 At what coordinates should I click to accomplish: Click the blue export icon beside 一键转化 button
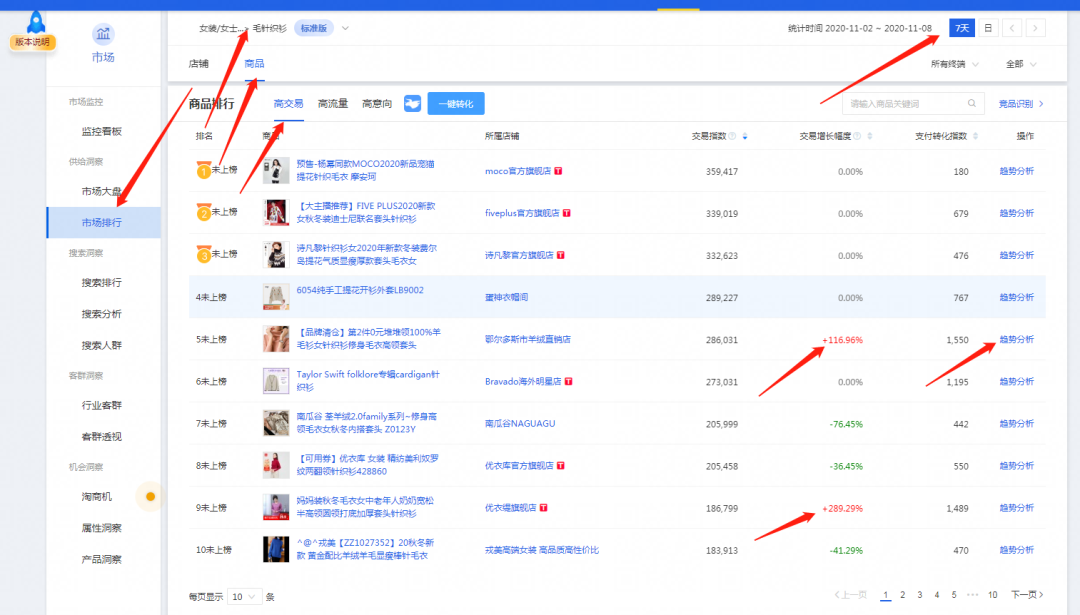(x=413, y=103)
